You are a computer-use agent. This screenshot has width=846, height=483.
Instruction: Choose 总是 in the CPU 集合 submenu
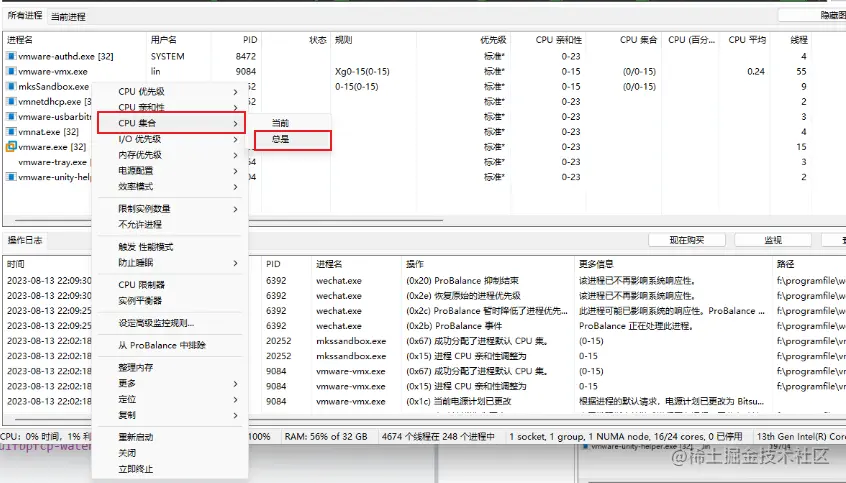tap(292, 139)
